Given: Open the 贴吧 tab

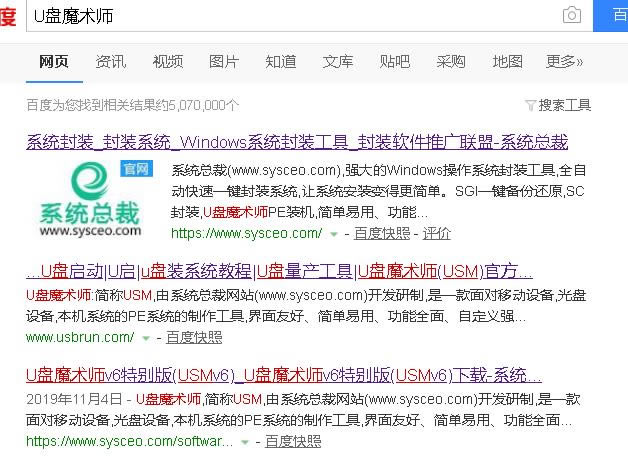Looking at the screenshot, I should click(x=394, y=62).
